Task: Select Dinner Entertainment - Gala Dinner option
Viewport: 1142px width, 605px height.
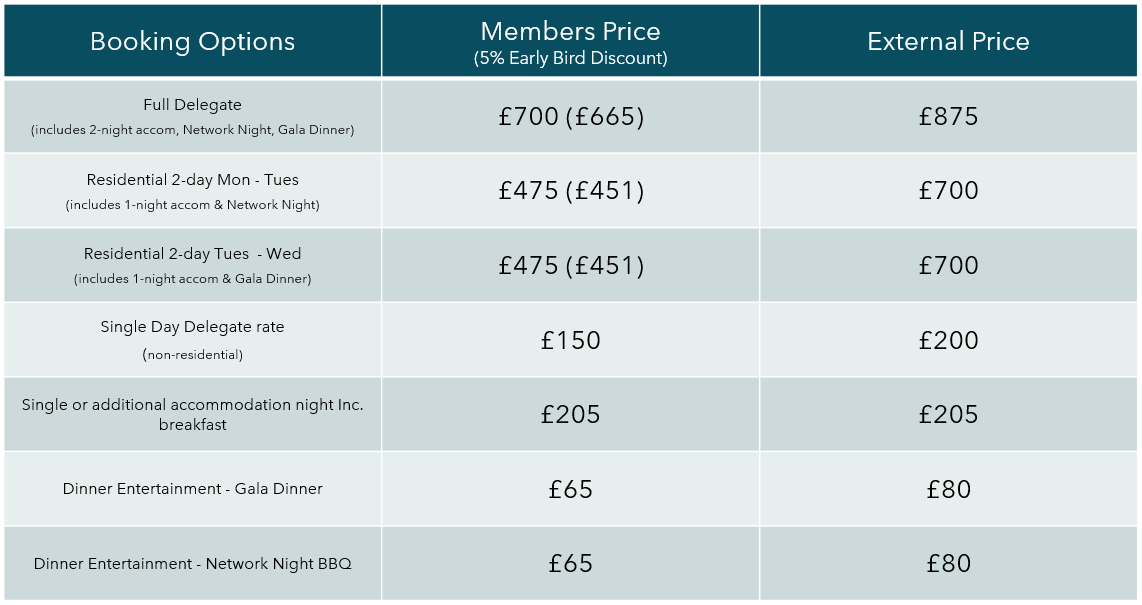Action: coord(192,489)
